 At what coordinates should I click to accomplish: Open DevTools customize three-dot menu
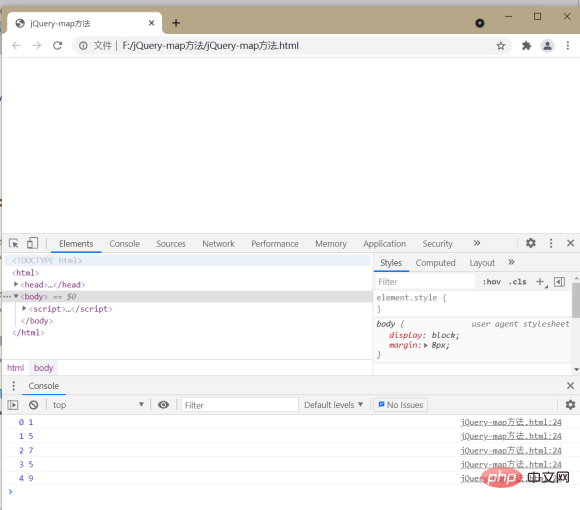(x=551, y=243)
